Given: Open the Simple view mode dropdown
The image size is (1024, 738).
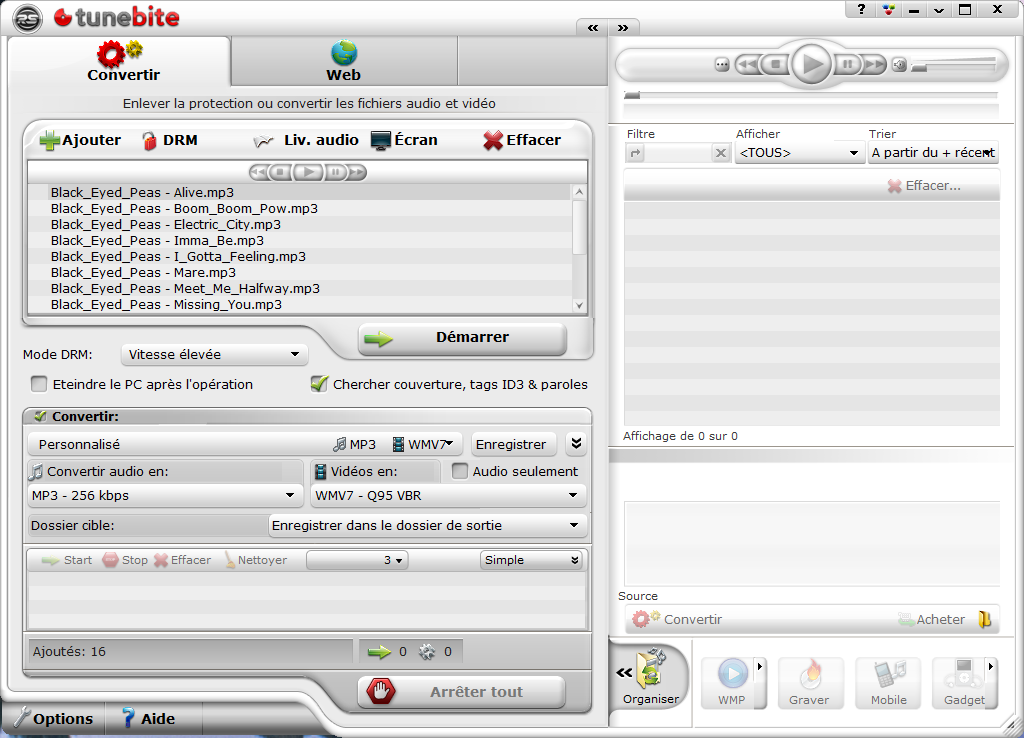Looking at the screenshot, I should pyautogui.click(x=532, y=560).
